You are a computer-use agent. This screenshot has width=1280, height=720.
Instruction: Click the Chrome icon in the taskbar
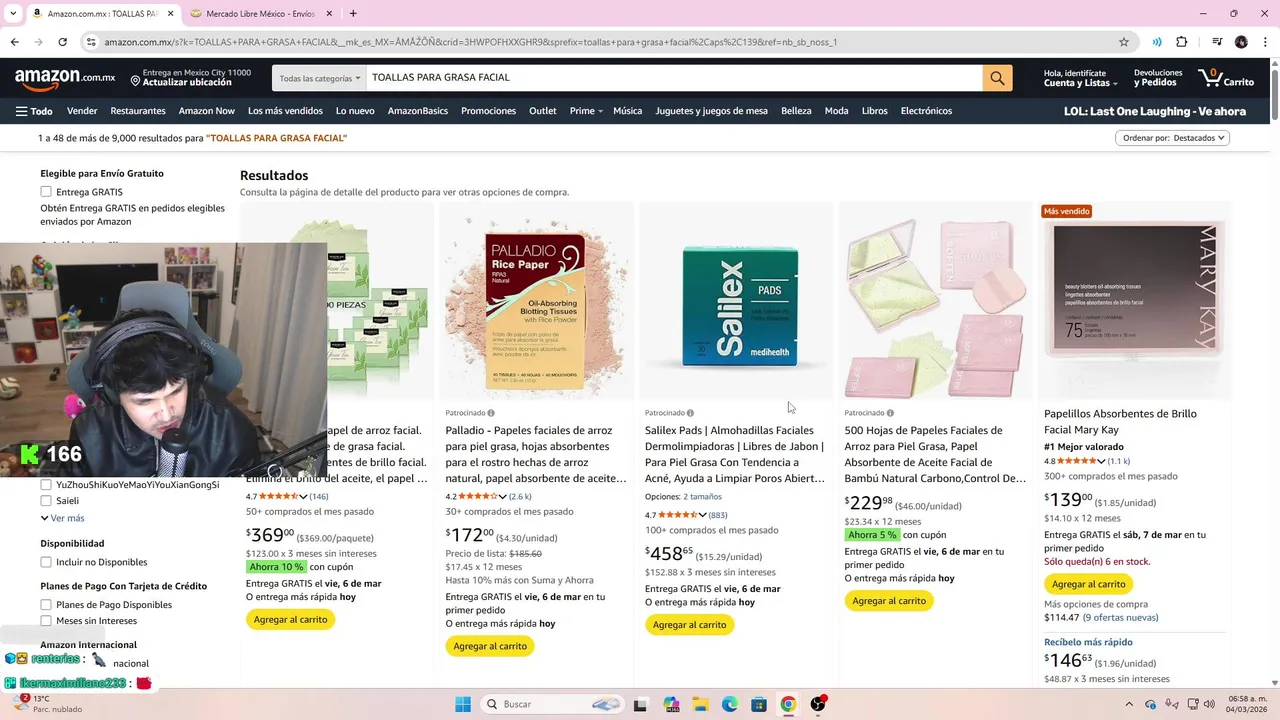(788, 704)
